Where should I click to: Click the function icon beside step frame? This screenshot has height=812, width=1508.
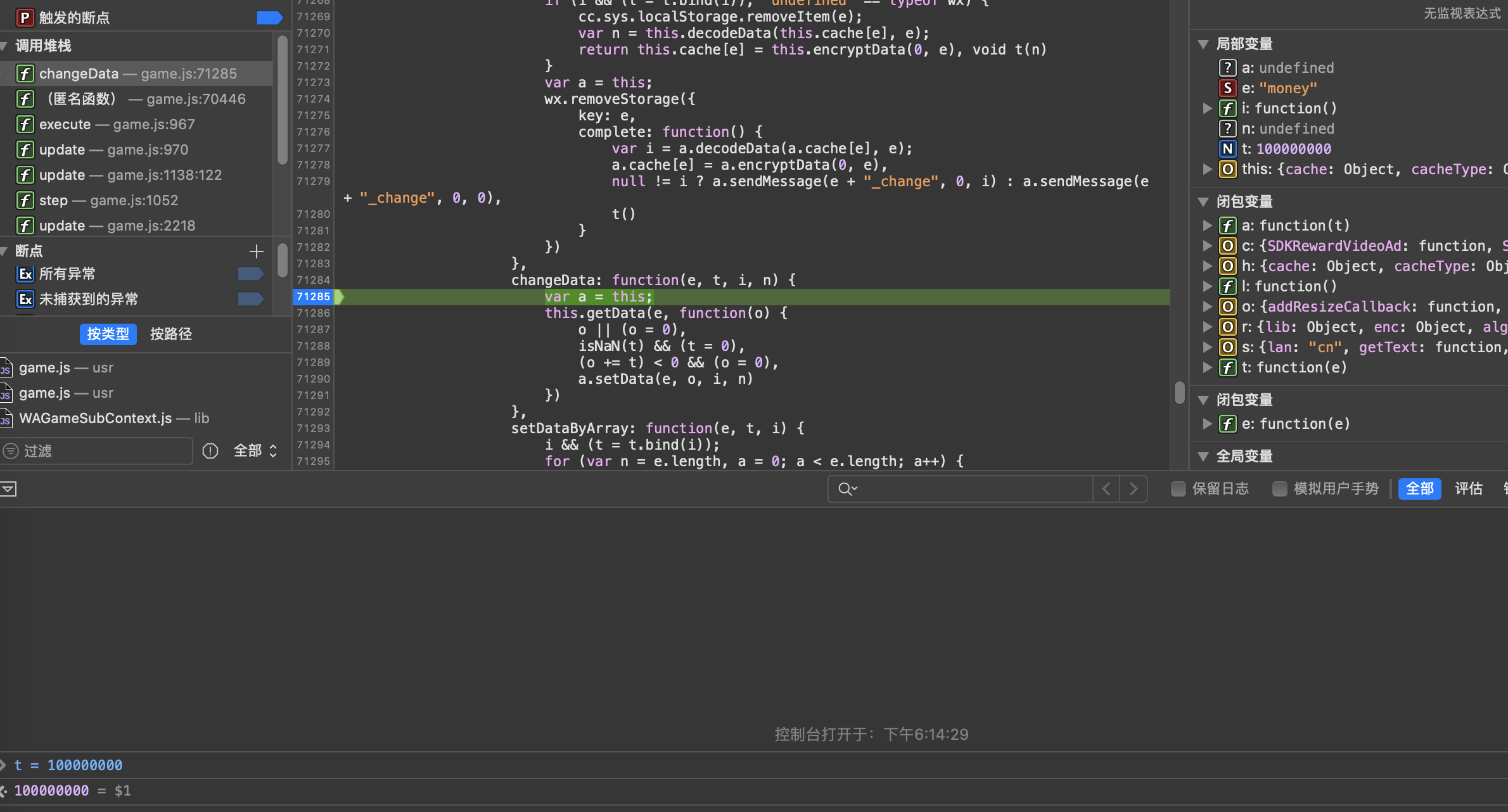click(x=25, y=200)
